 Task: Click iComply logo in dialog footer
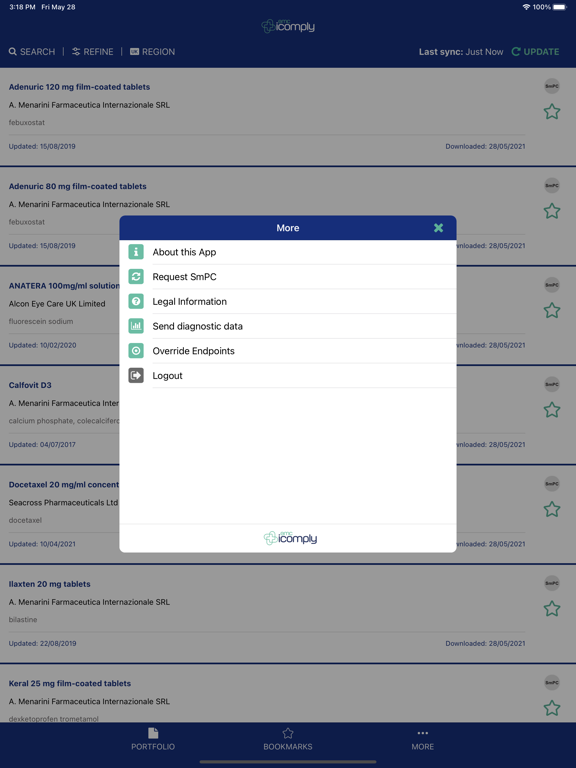pyautogui.click(x=290, y=538)
